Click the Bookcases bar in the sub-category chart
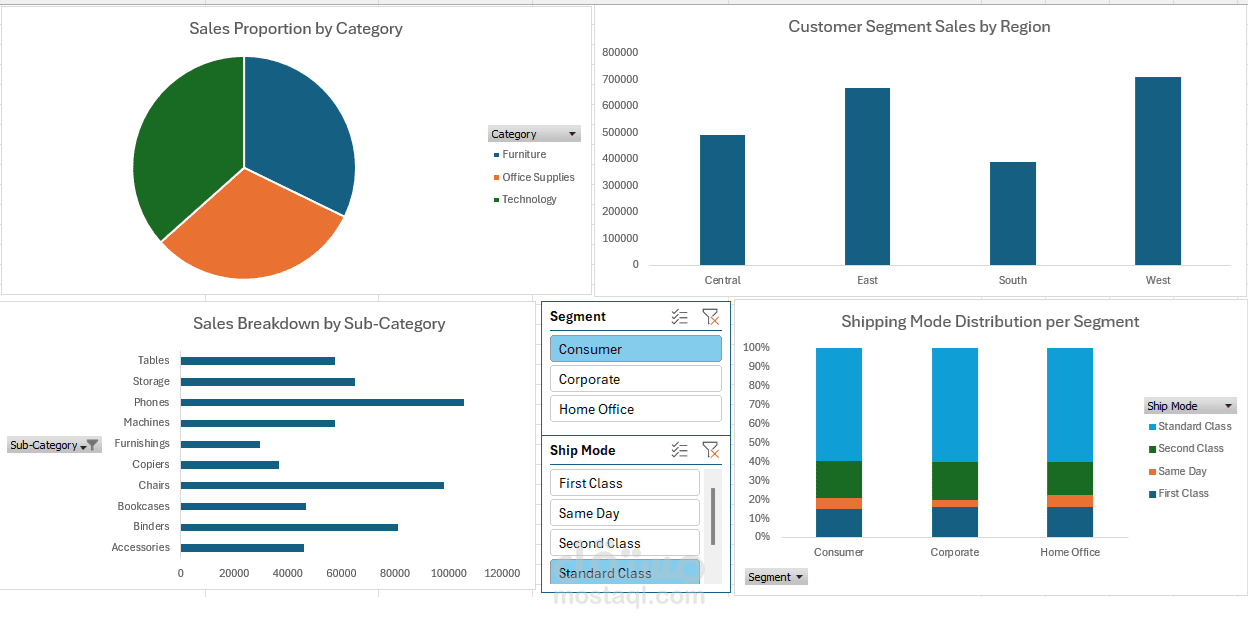 pyautogui.click(x=243, y=506)
